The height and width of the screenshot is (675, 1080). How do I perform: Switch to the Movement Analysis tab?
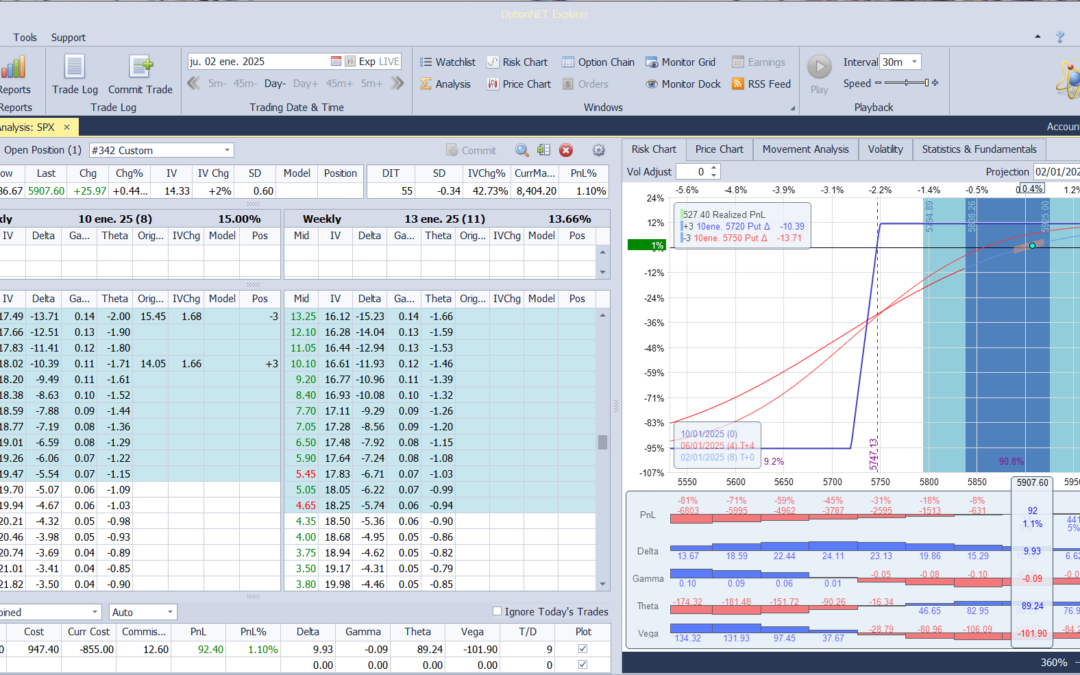coord(805,149)
